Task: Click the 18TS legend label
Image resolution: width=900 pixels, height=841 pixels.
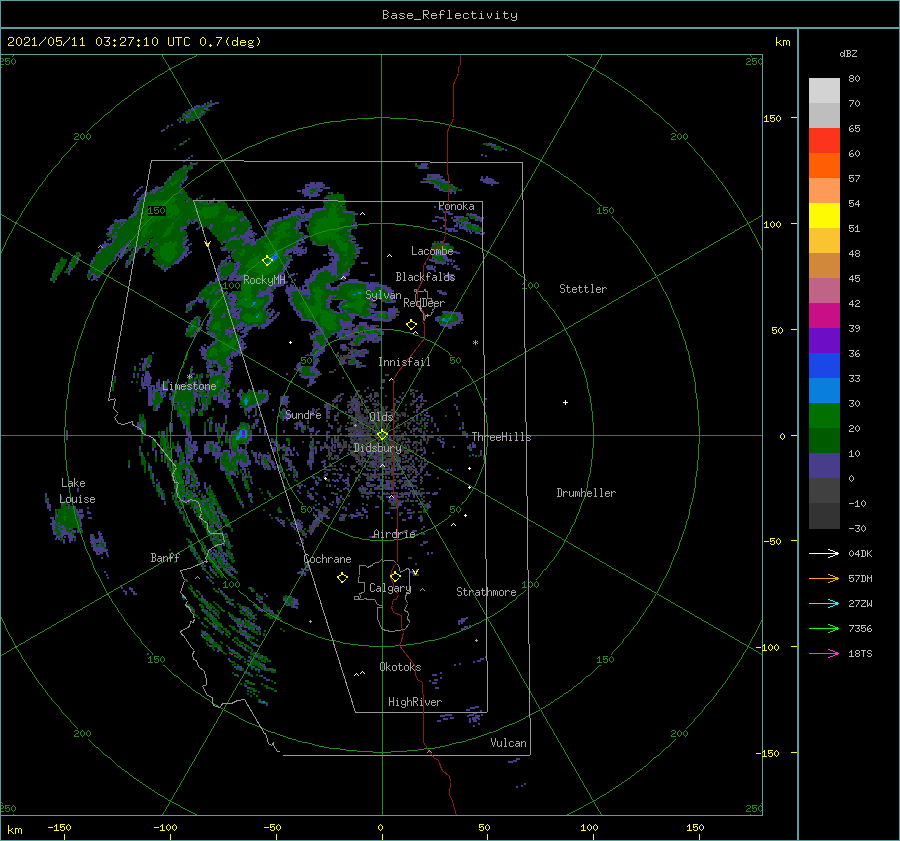Action: coord(860,654)
